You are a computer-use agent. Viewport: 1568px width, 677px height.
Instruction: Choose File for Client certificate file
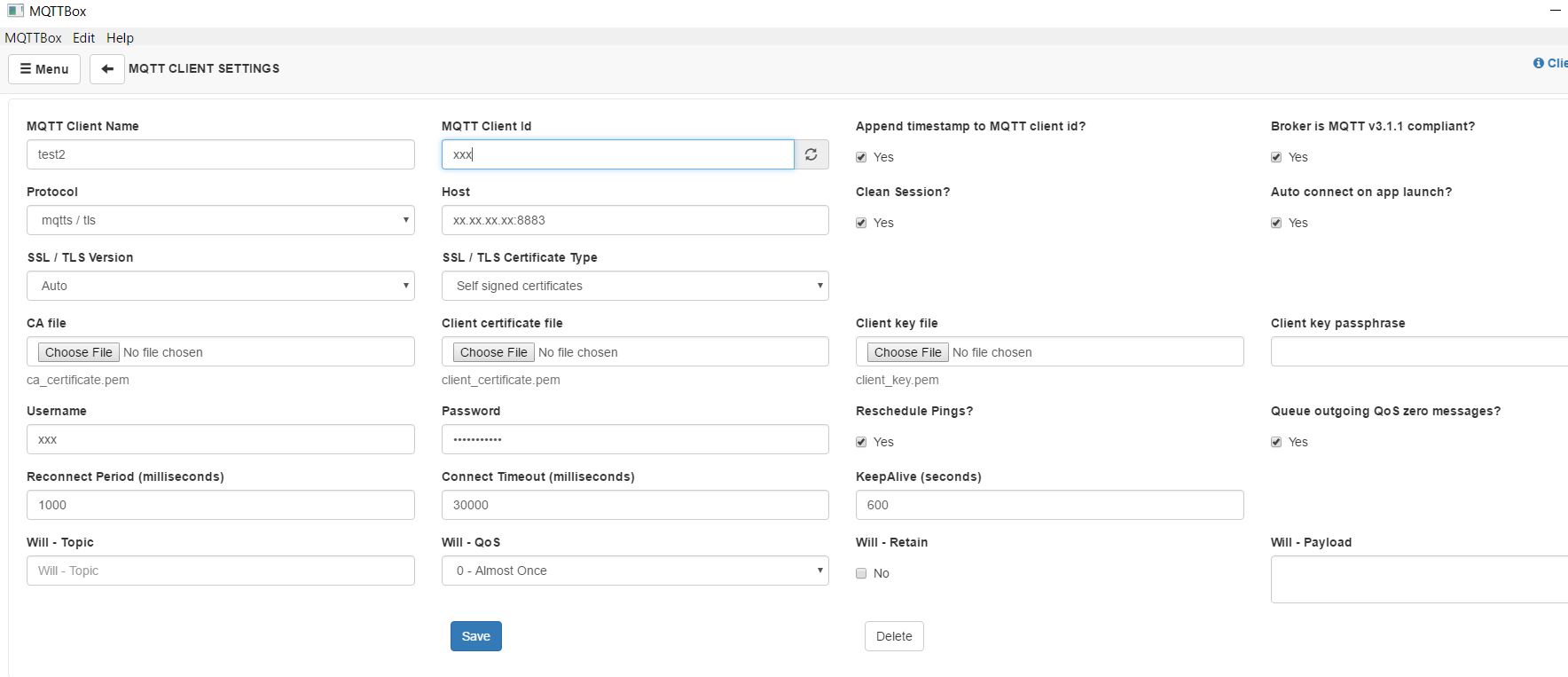pos(494,352)
